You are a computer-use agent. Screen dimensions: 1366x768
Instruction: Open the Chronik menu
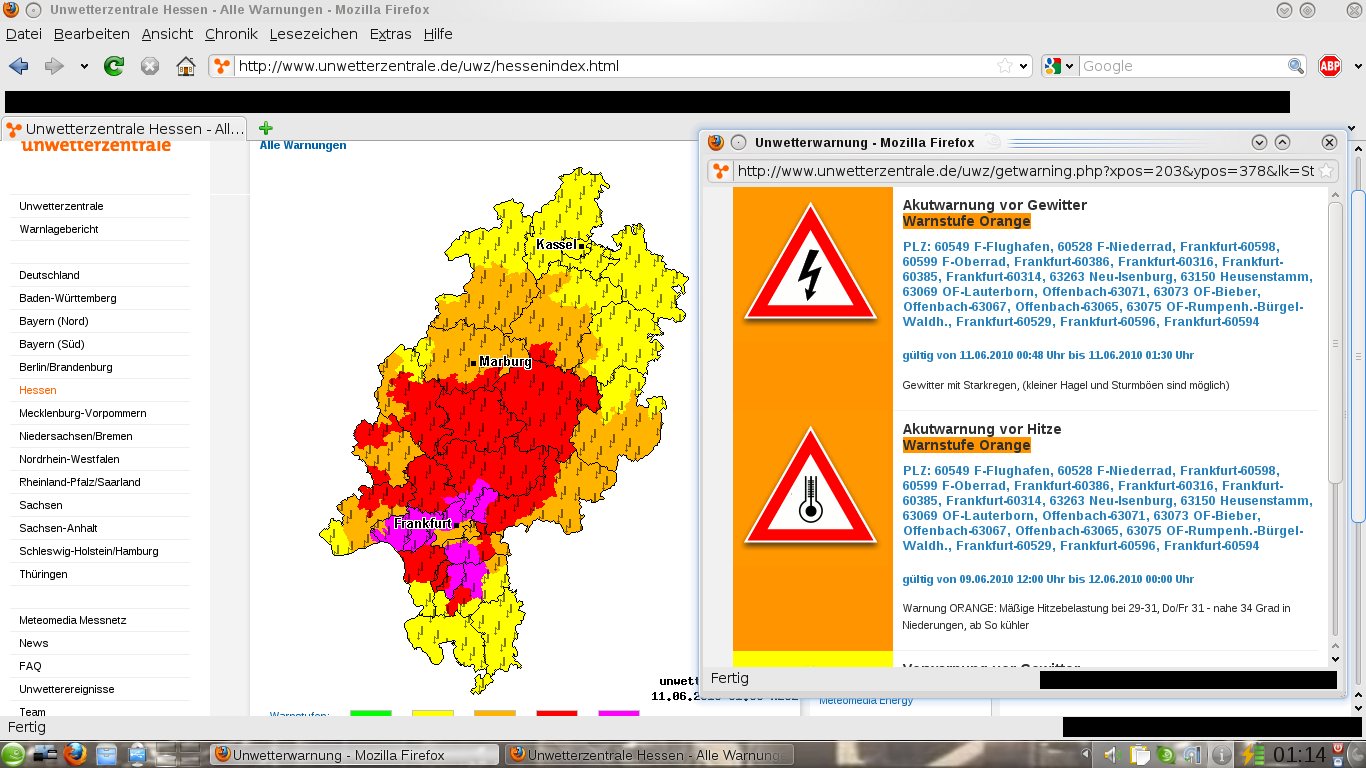(231, 34)
